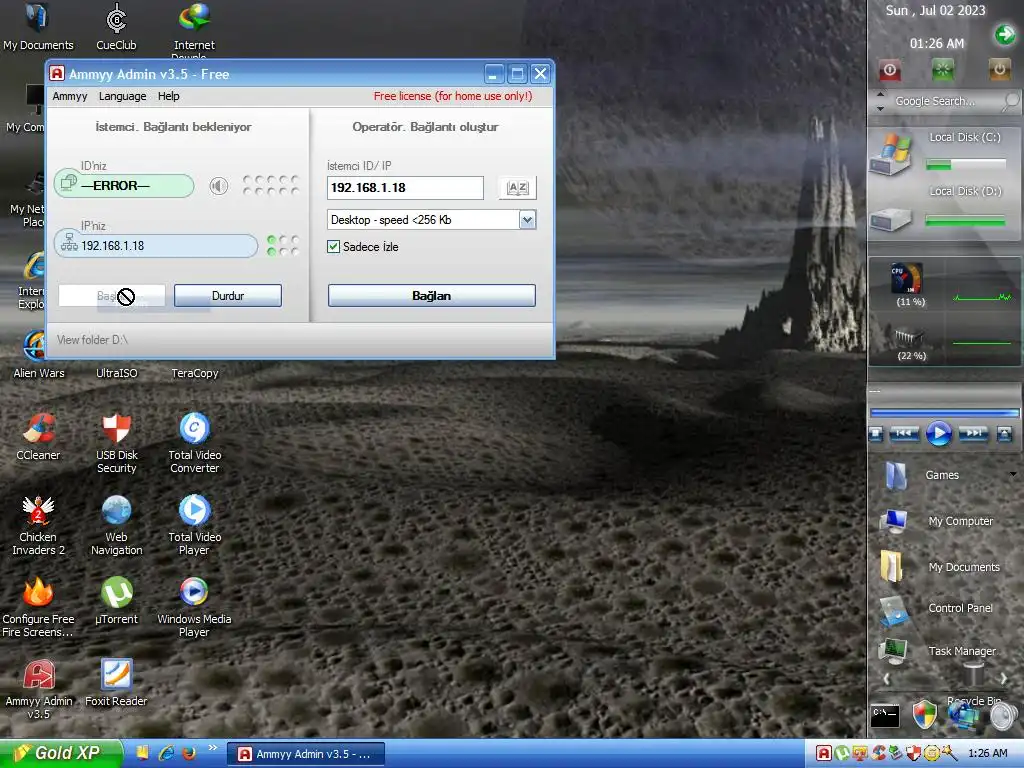Open the Foxit Reader desktop icon

point(116,683)
